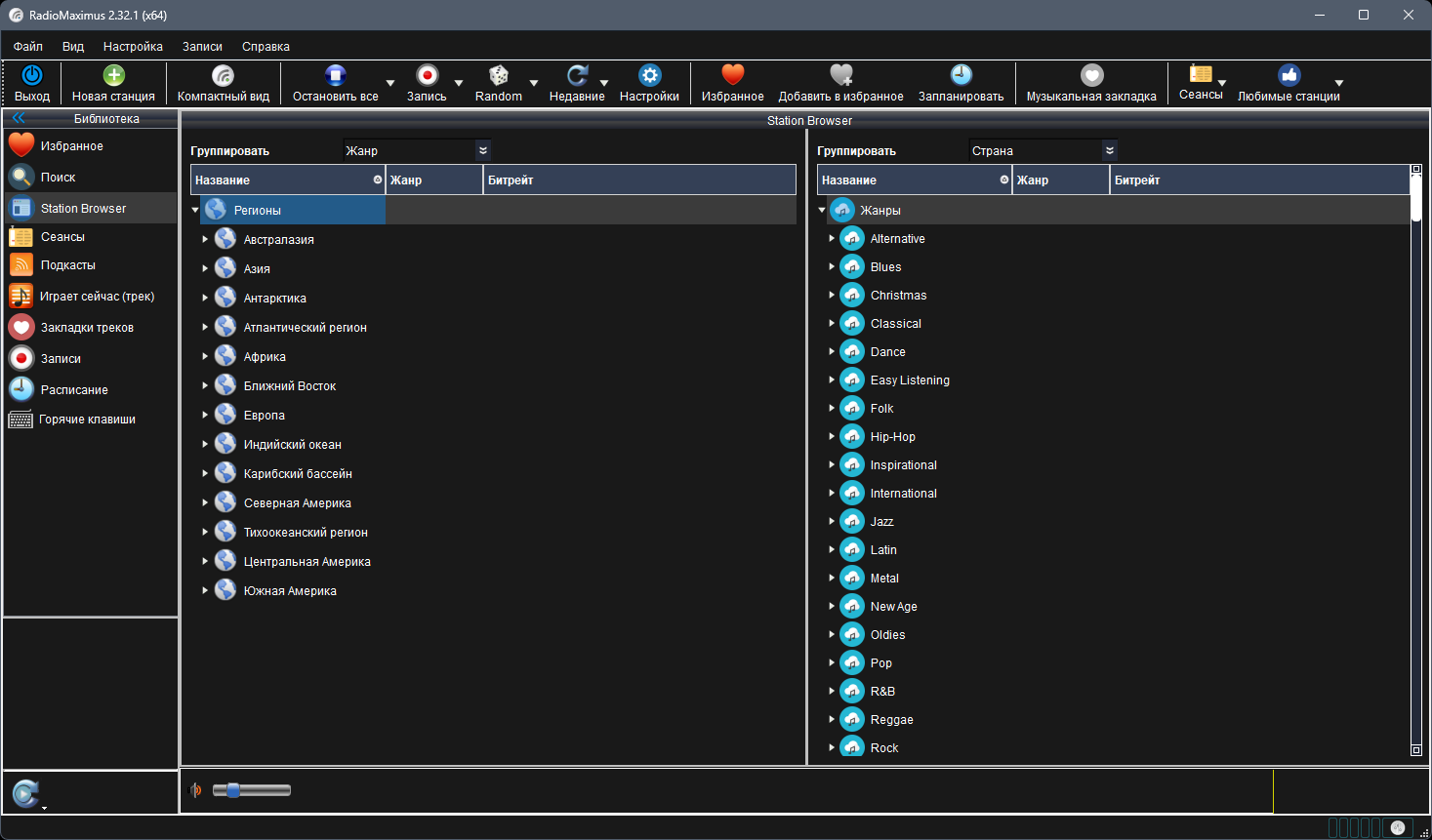Mute audio via the speaker icon
The width and height of the screenshot is (1432, 840).
(194, 790)
